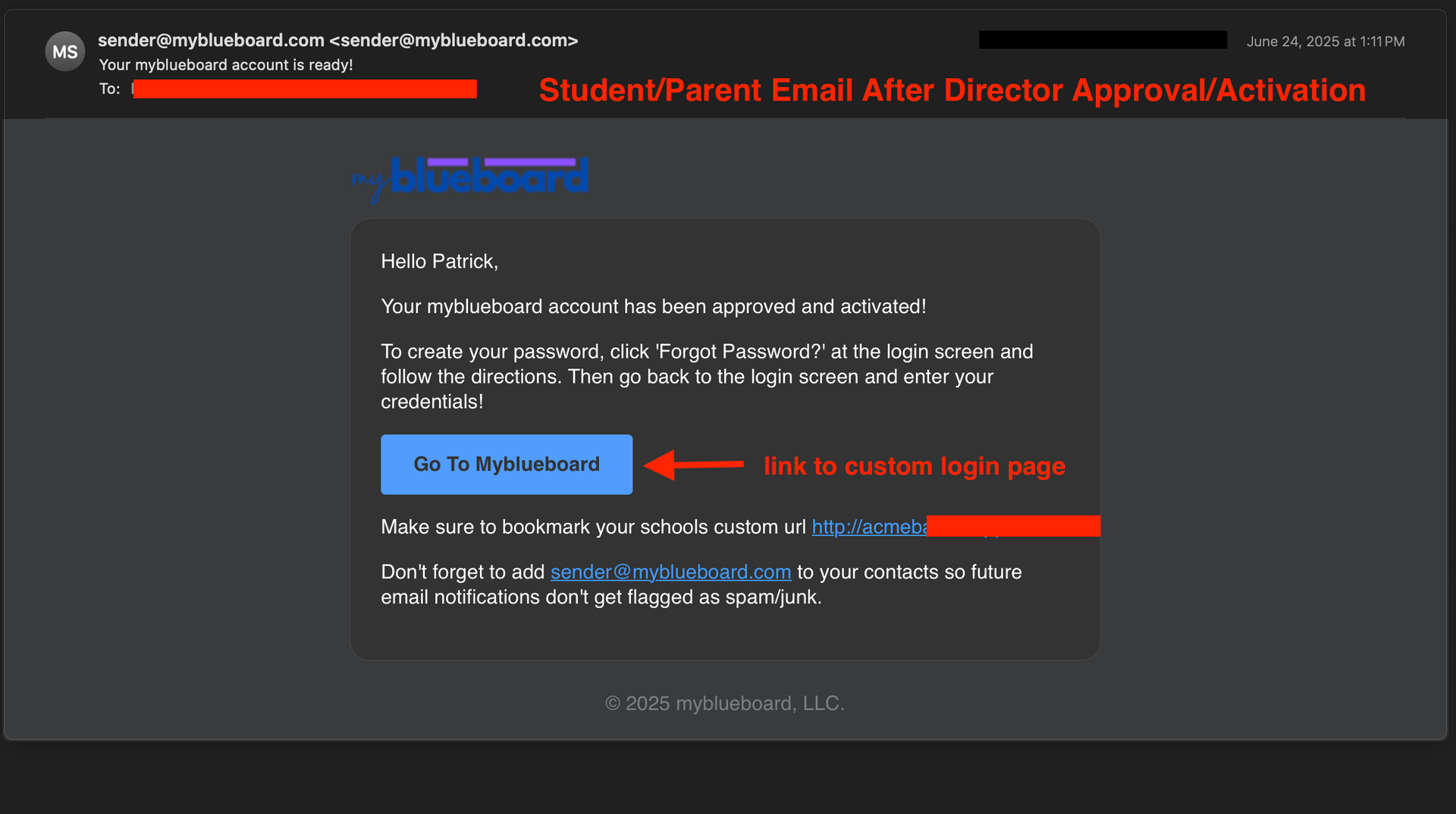Click the redacted black bar in top-right header
Viewport: 1456px width, 814px height.
pyautogui.click(x=1102, y=39)
